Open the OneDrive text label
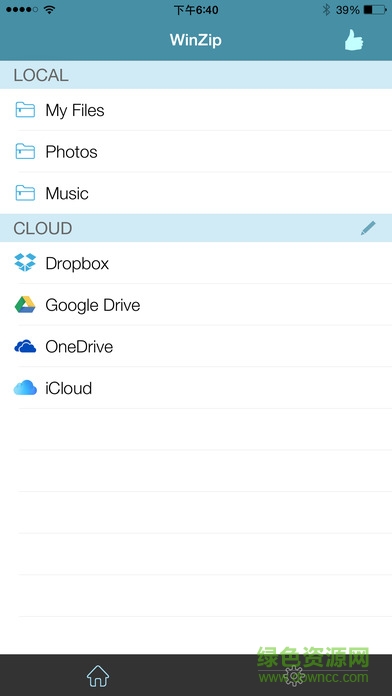The width and height of the screenshot is (392, 696). point(79,347)
